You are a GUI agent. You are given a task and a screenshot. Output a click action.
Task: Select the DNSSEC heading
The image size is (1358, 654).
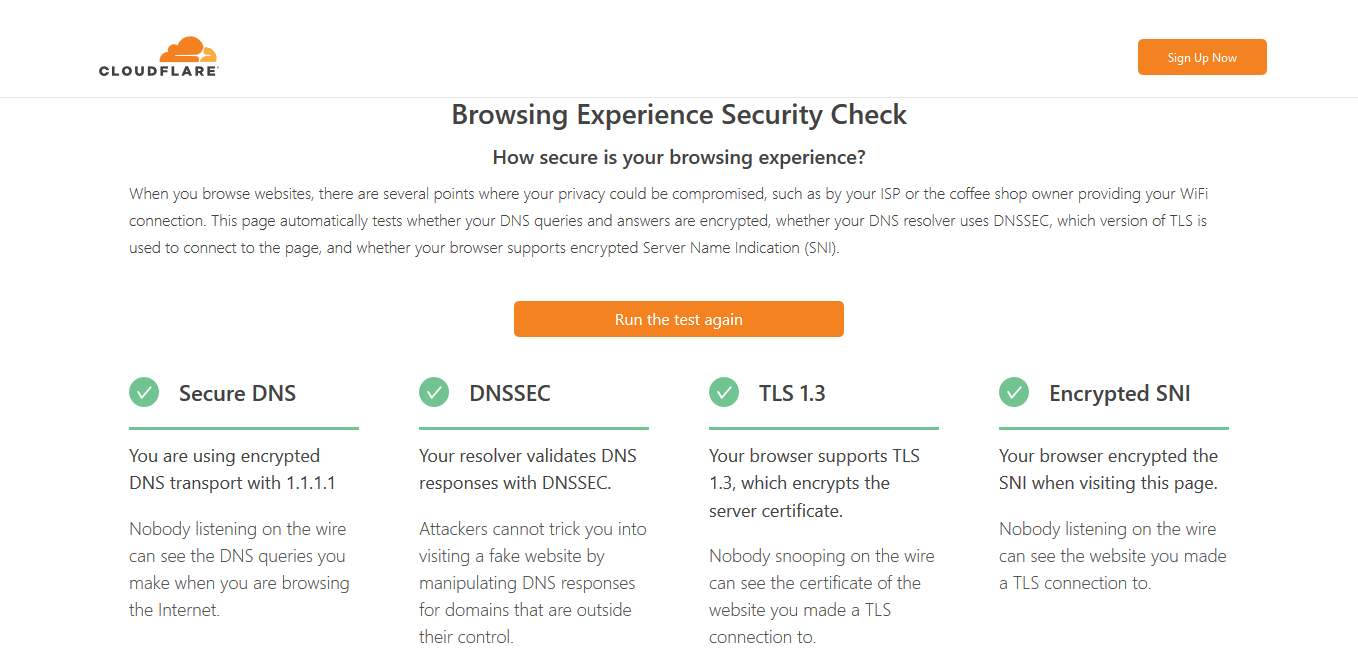(509, 393)
